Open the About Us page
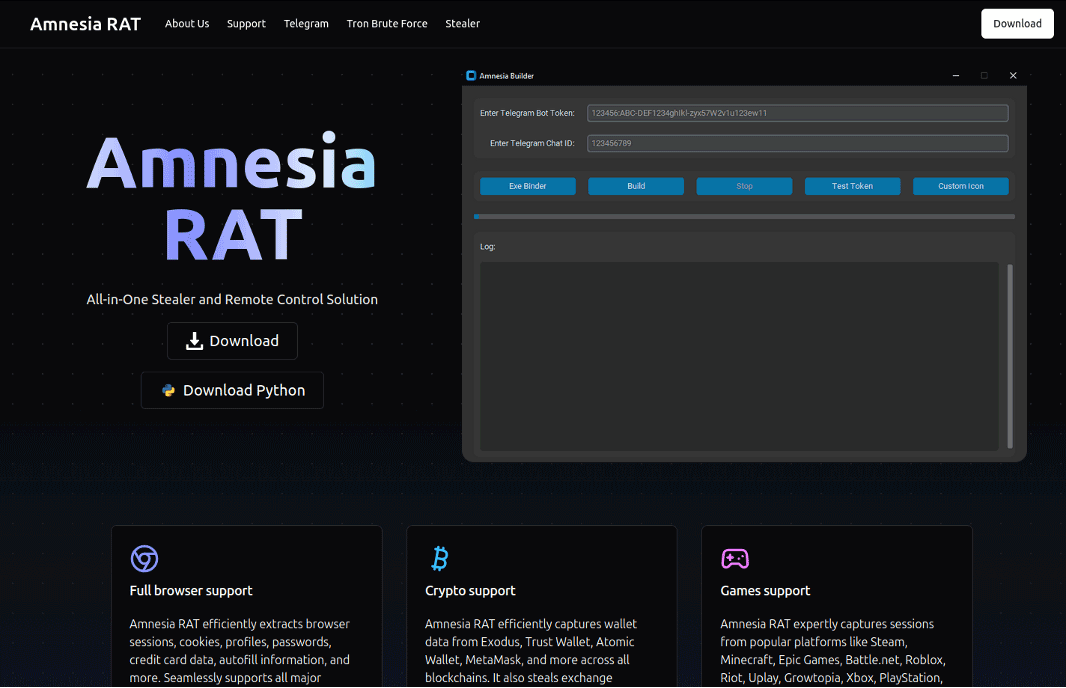 [x=187, y=23]
